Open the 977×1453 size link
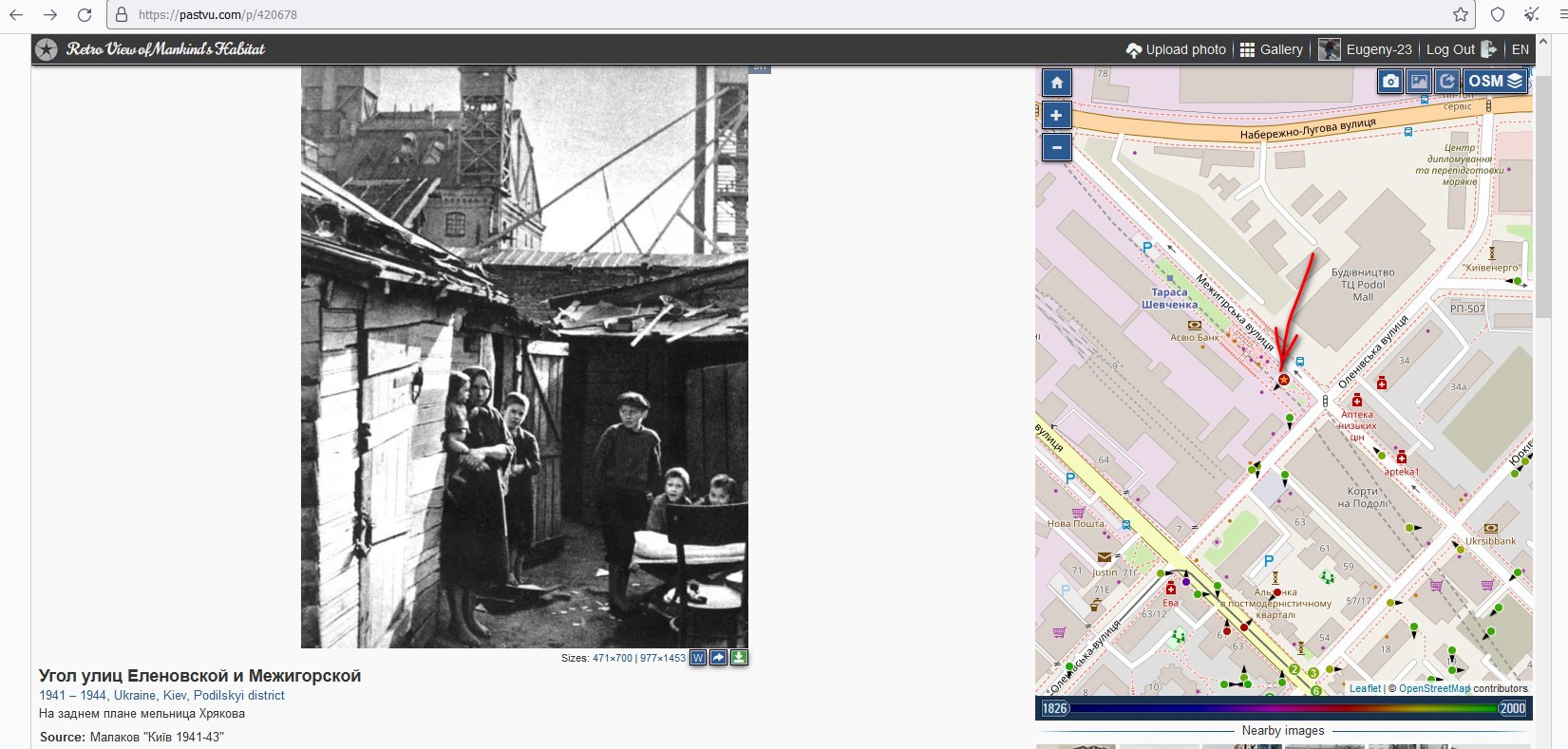The image size is (1568, 749). 663,658
